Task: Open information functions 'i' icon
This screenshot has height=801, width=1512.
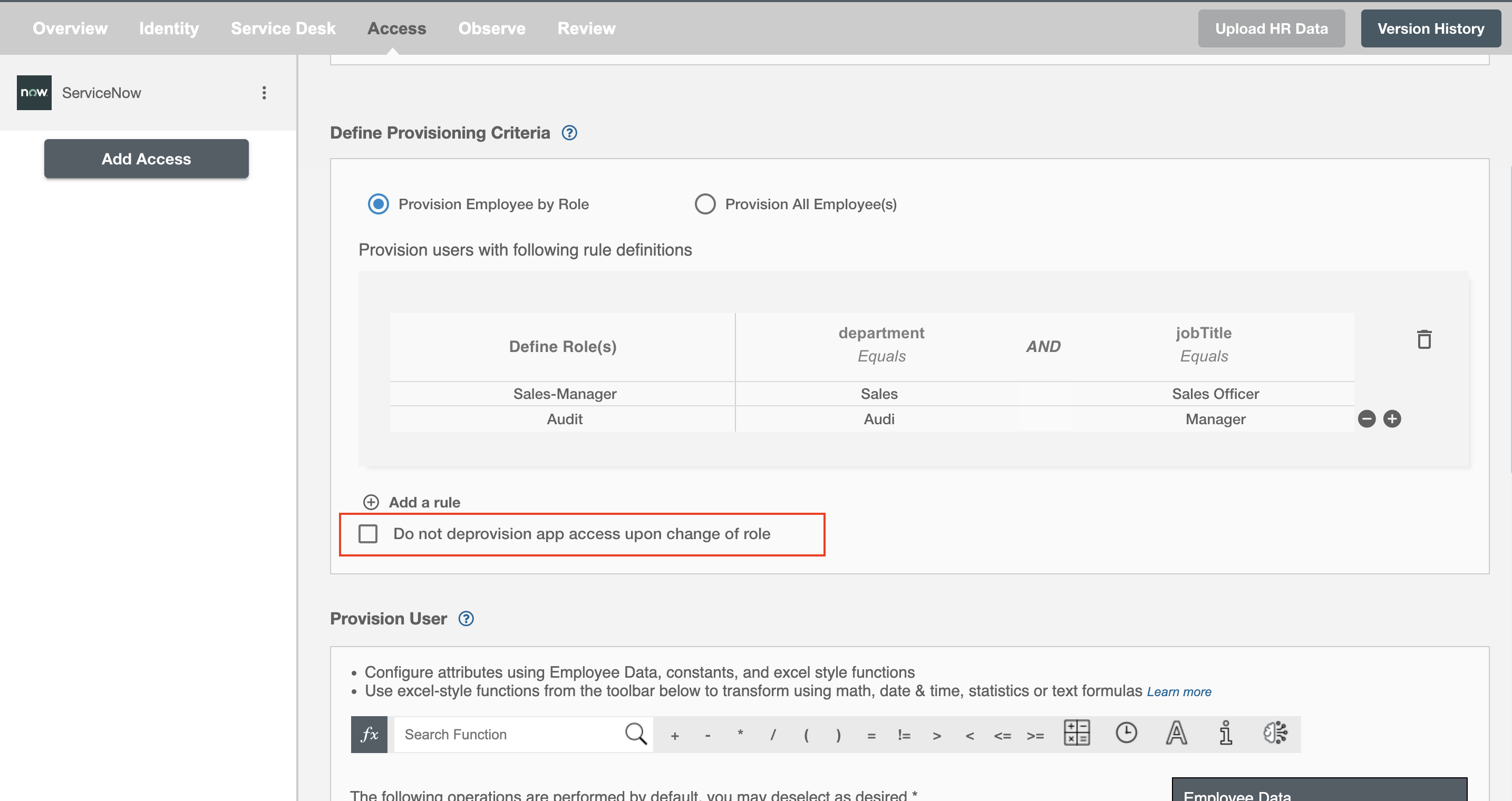Action: (1226, 733)
